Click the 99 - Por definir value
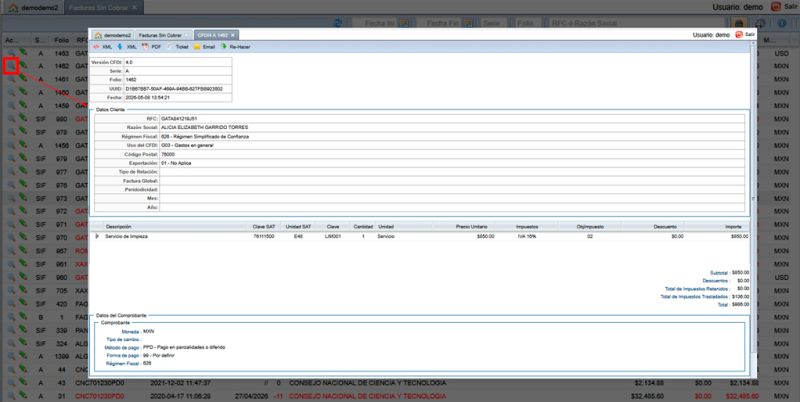The width and height of the screenshot is (800, 402). point(159,355)
